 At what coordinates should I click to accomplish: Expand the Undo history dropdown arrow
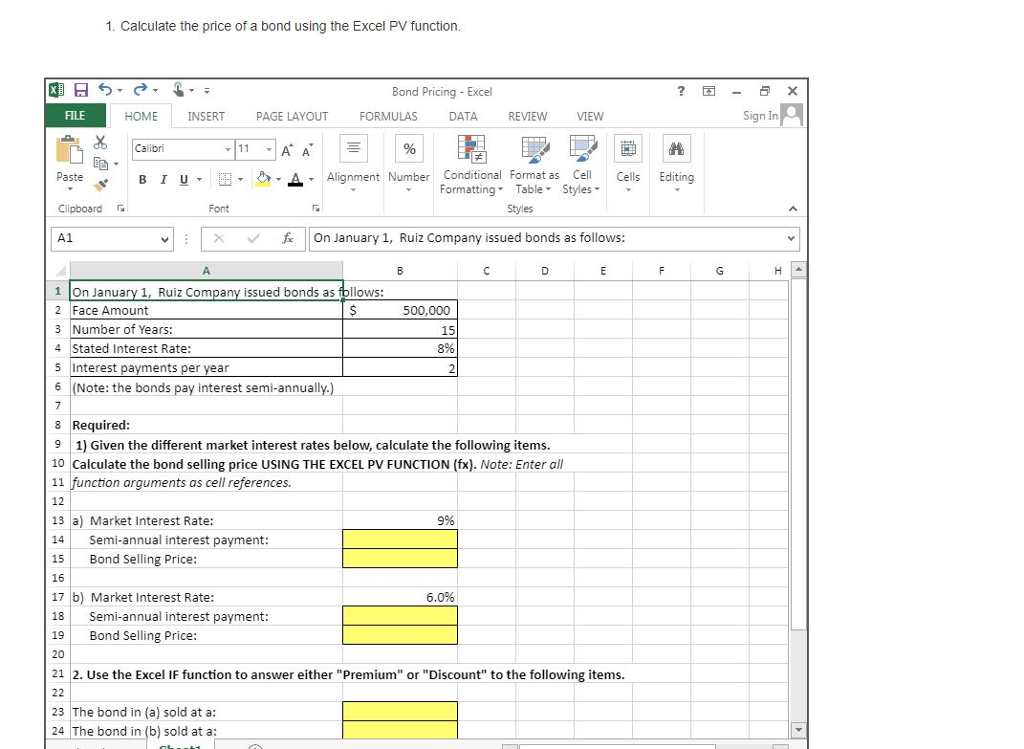[120, 91]
